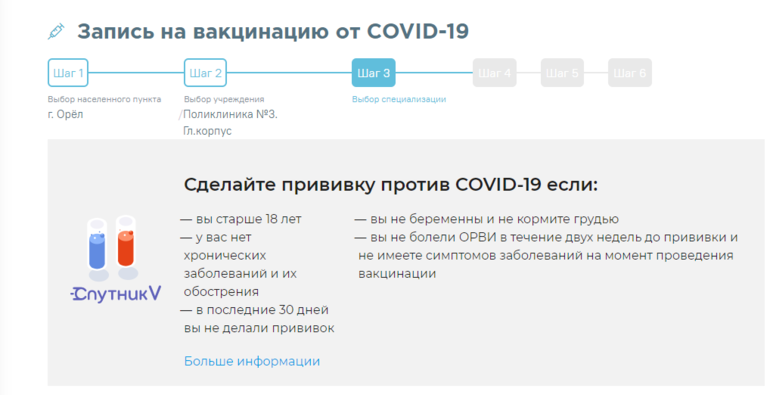Click the Спутник V logo text
770x395 pixels.
tap(116, 294)
